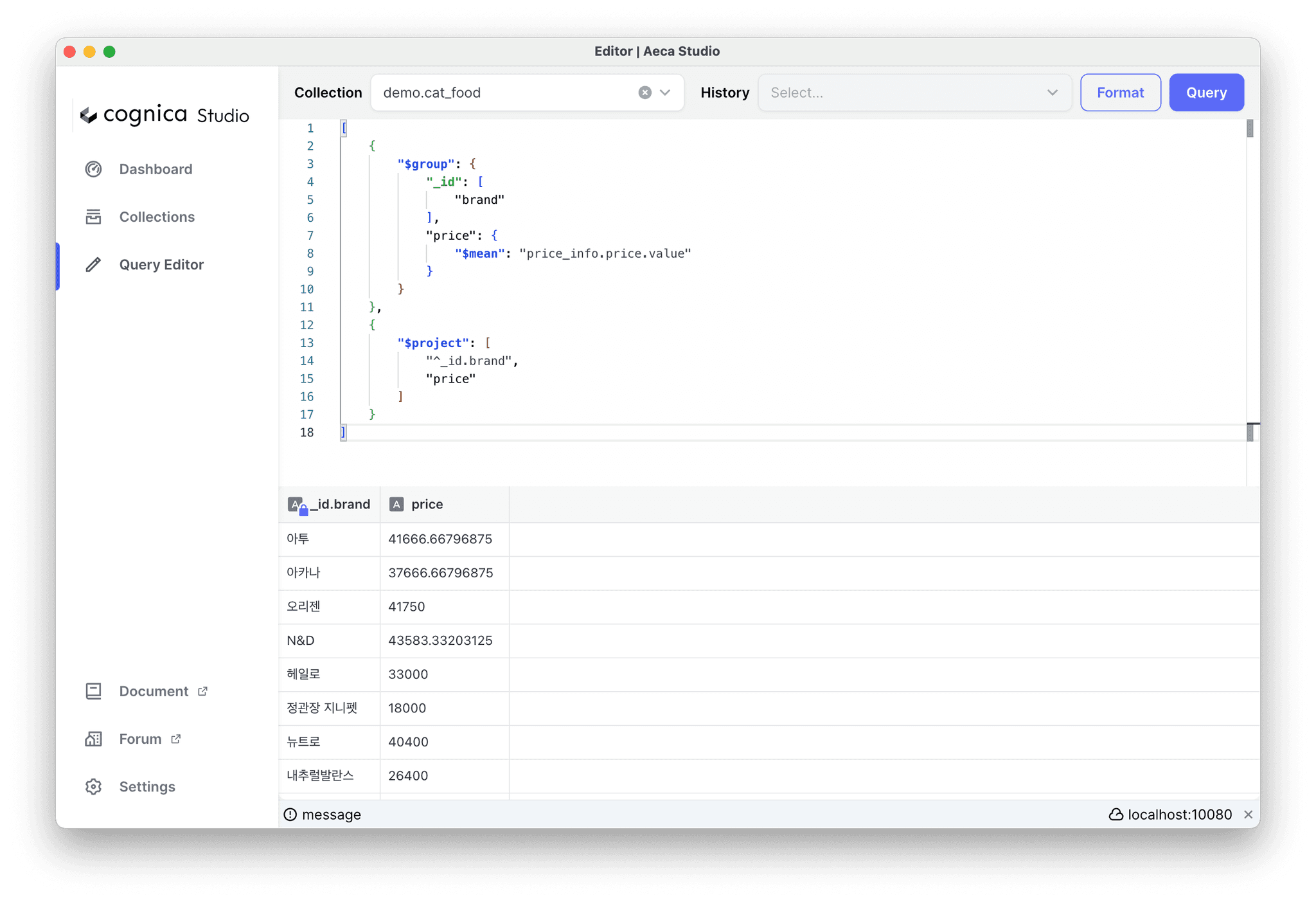Image resolution: width=1316 pixels, height=902 pixels.
Task: Select the N&D brand row cell
Action: point(301,640)
